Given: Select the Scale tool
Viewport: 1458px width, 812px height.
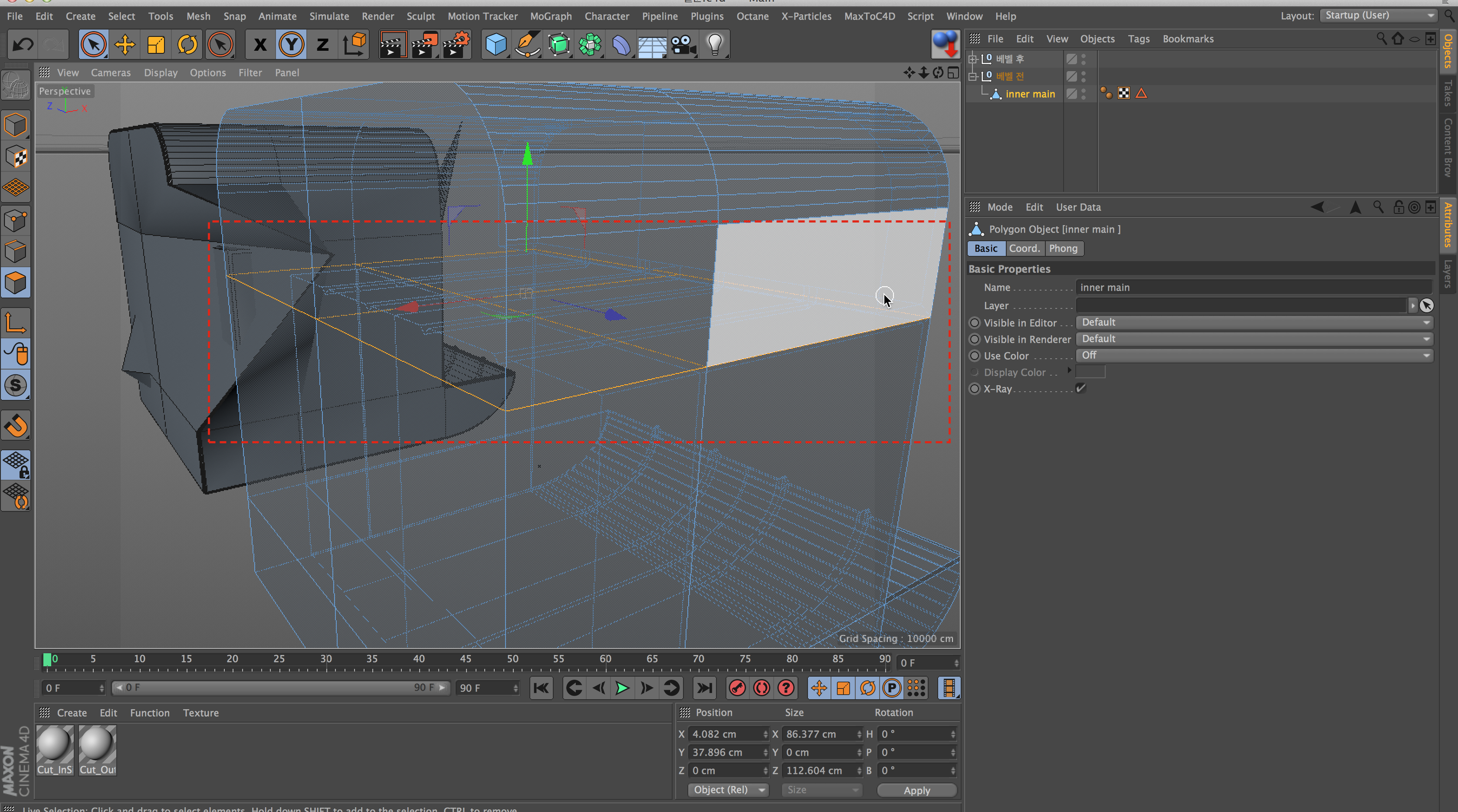Looking at the screenshot, I should coord(156,44).
